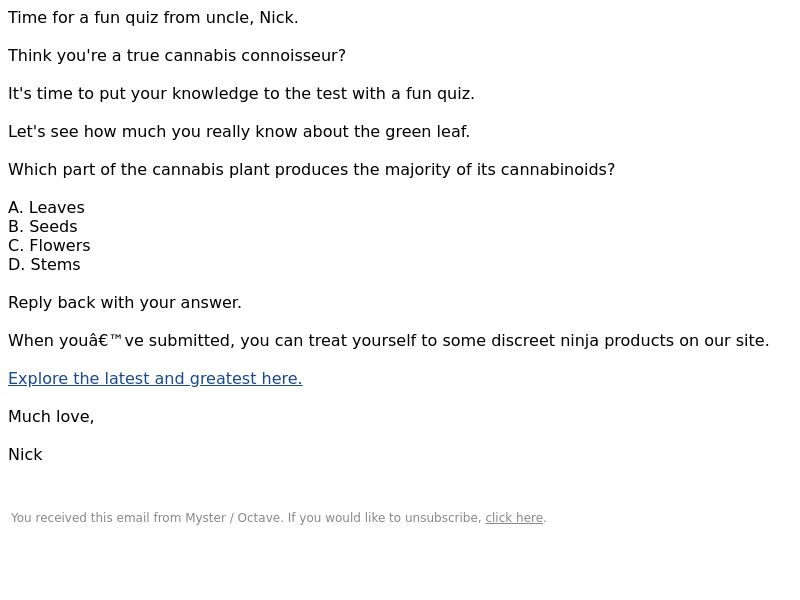Click the 'A. Leaves' answer option
The image size is (800, 600).
(46, 208)
